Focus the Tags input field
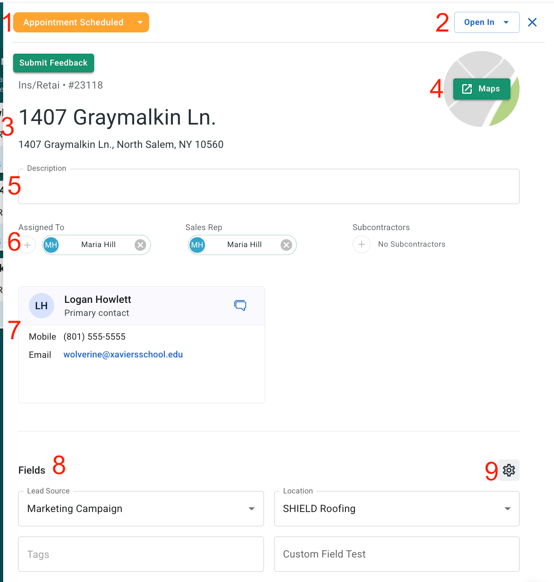This screenshot has height=582, width=554. (x=141, y=554)
